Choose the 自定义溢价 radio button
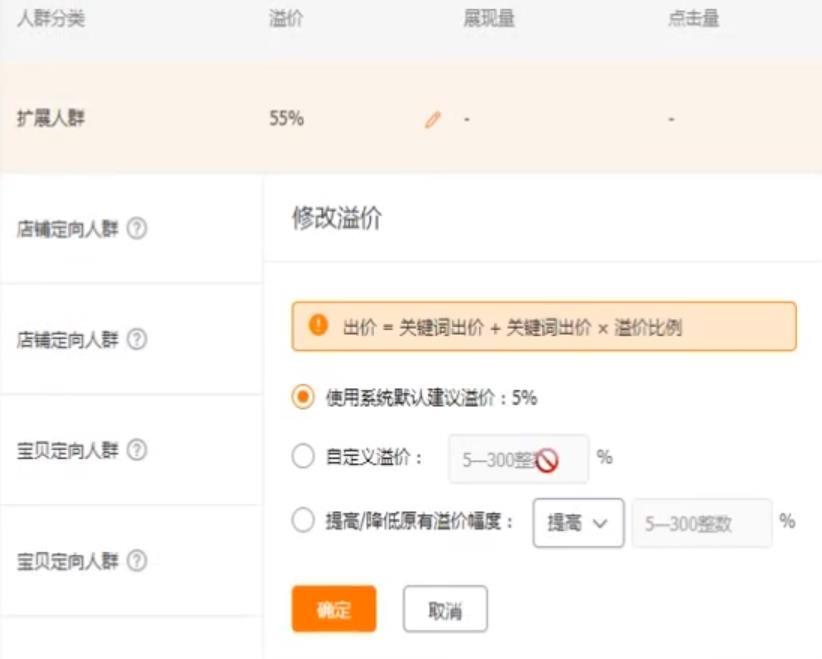 (x=303, y=458)
